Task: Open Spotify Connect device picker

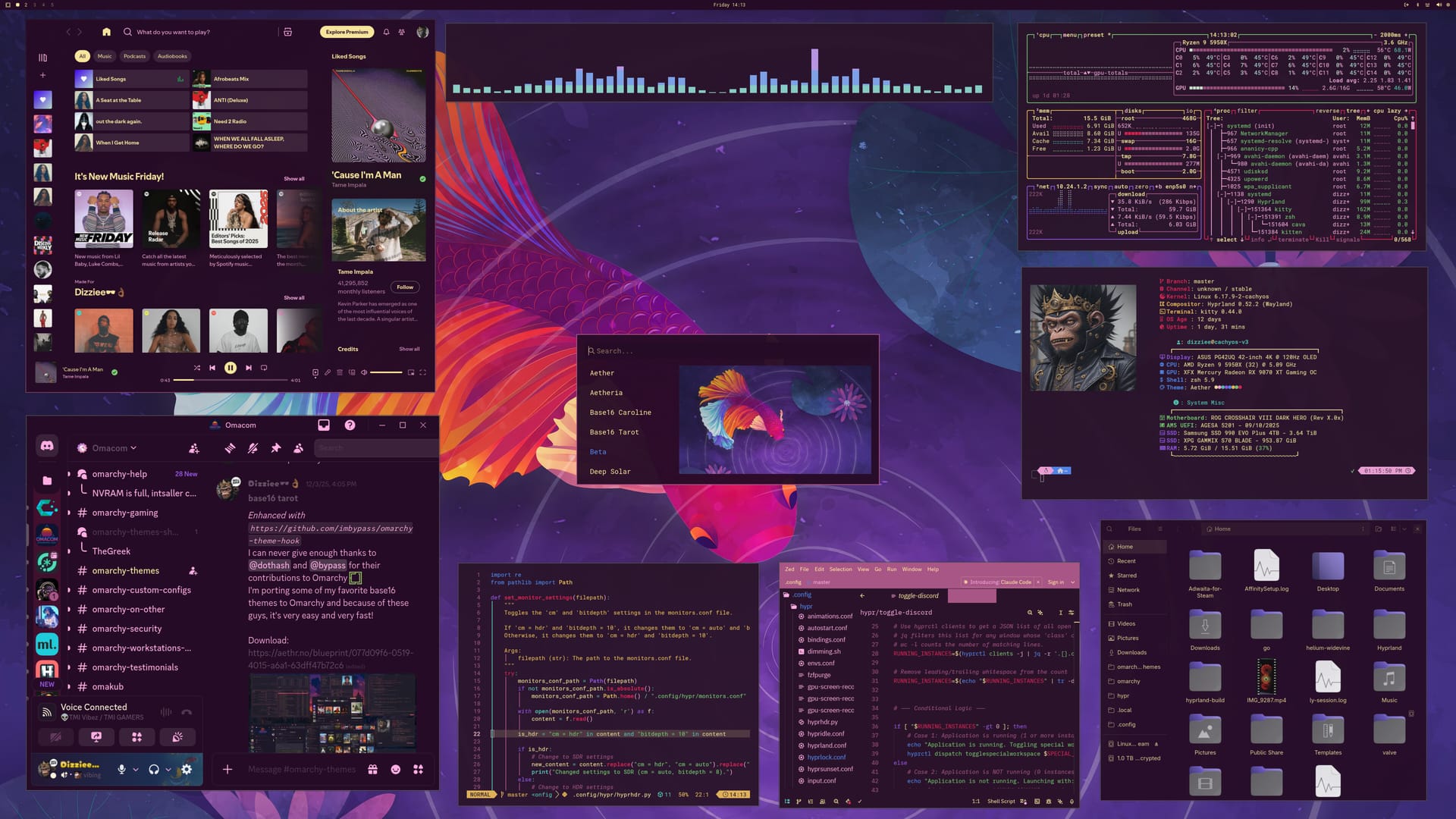Action: pos(353,372)
